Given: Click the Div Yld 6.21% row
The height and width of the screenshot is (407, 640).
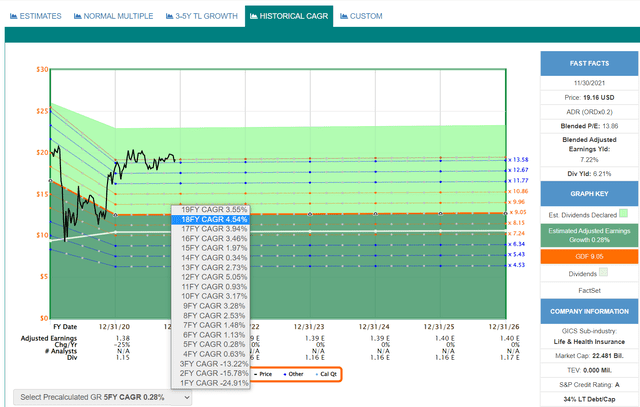Looking at the screenshot, I should 589,174.
